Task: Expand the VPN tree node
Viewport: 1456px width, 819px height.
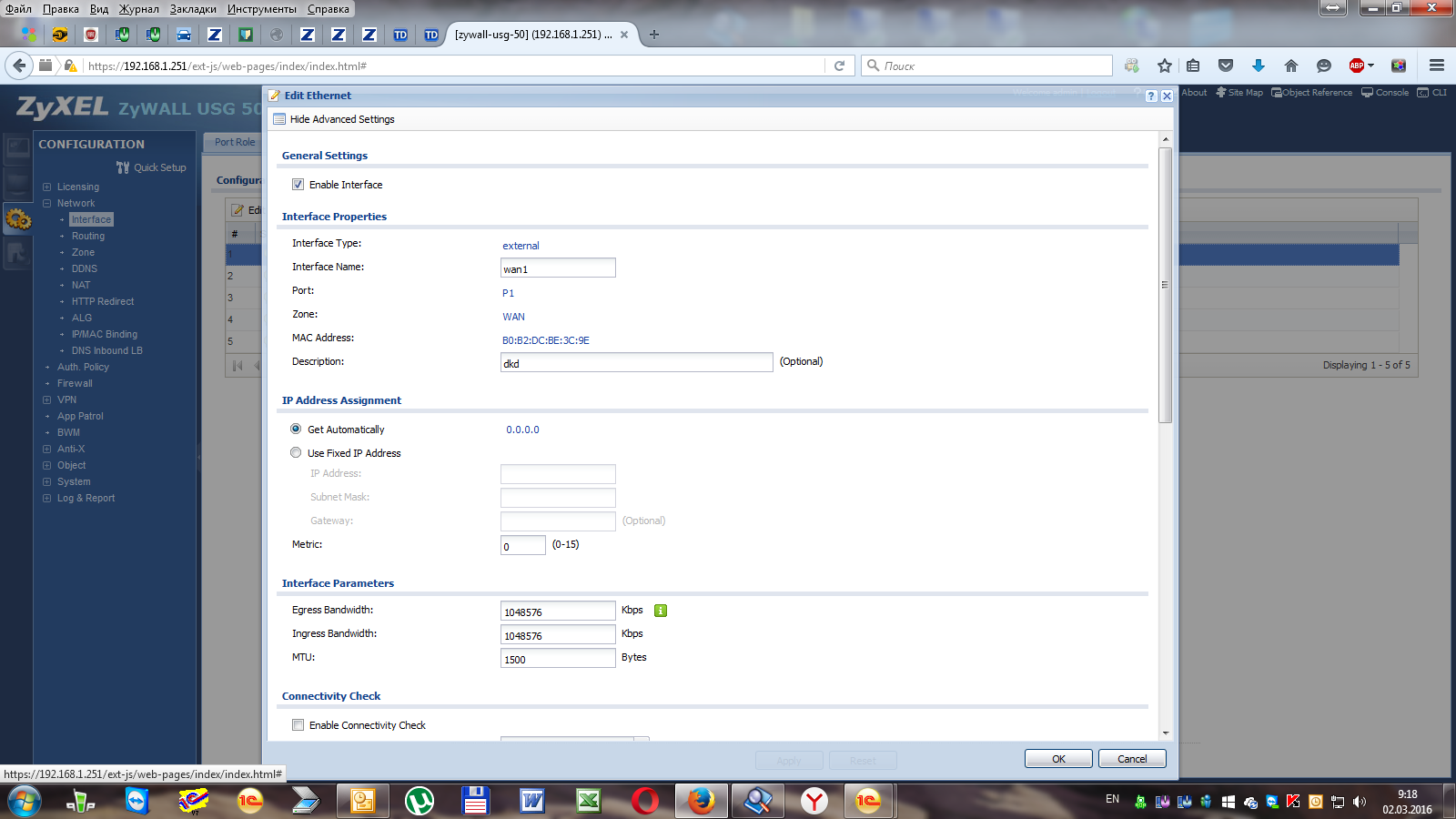Action: (47, 400)
